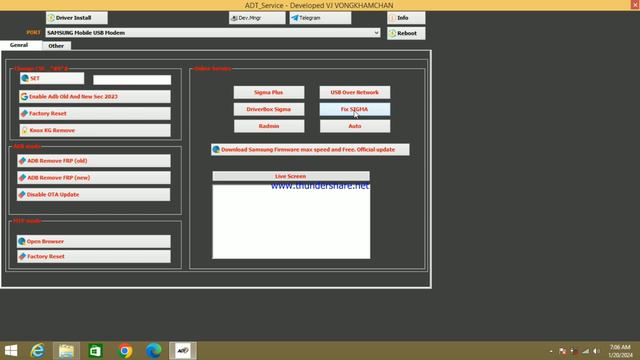Click the Live Screen button
The height and width of the screenshot is (360, 640).
[291, 176]
